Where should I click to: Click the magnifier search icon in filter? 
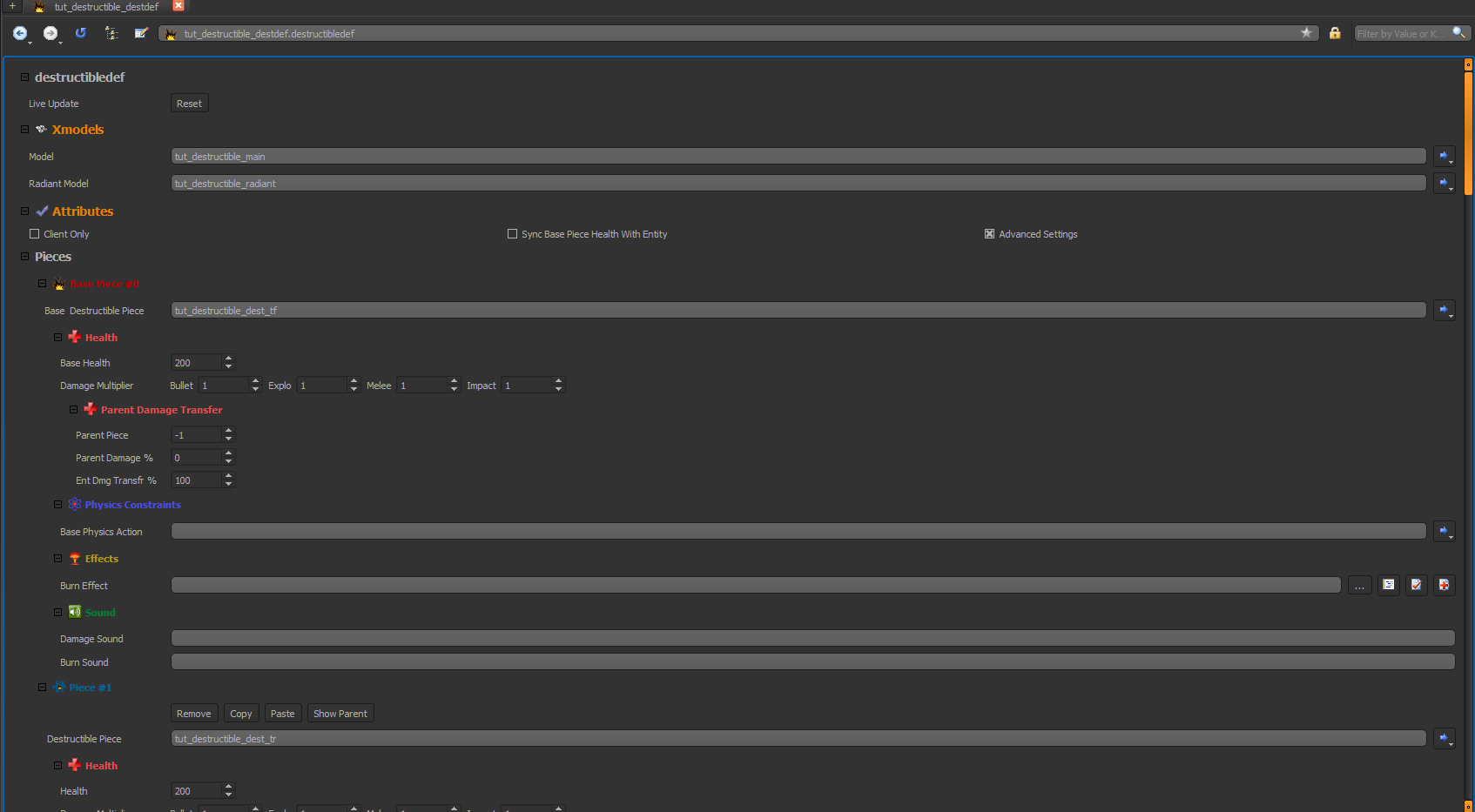tap(1459, 33)
